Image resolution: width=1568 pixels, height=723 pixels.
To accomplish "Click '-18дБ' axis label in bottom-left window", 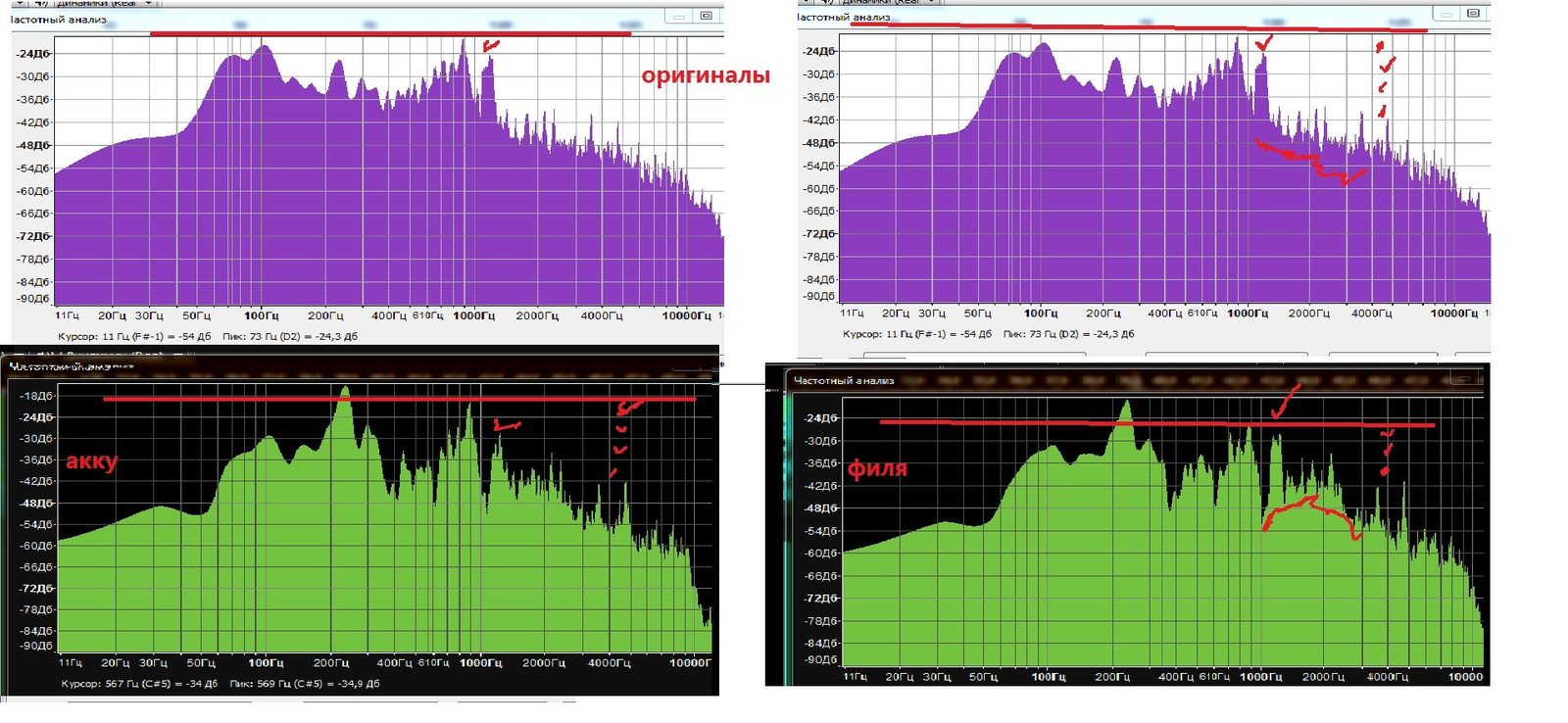I will [x=37, y=396].
